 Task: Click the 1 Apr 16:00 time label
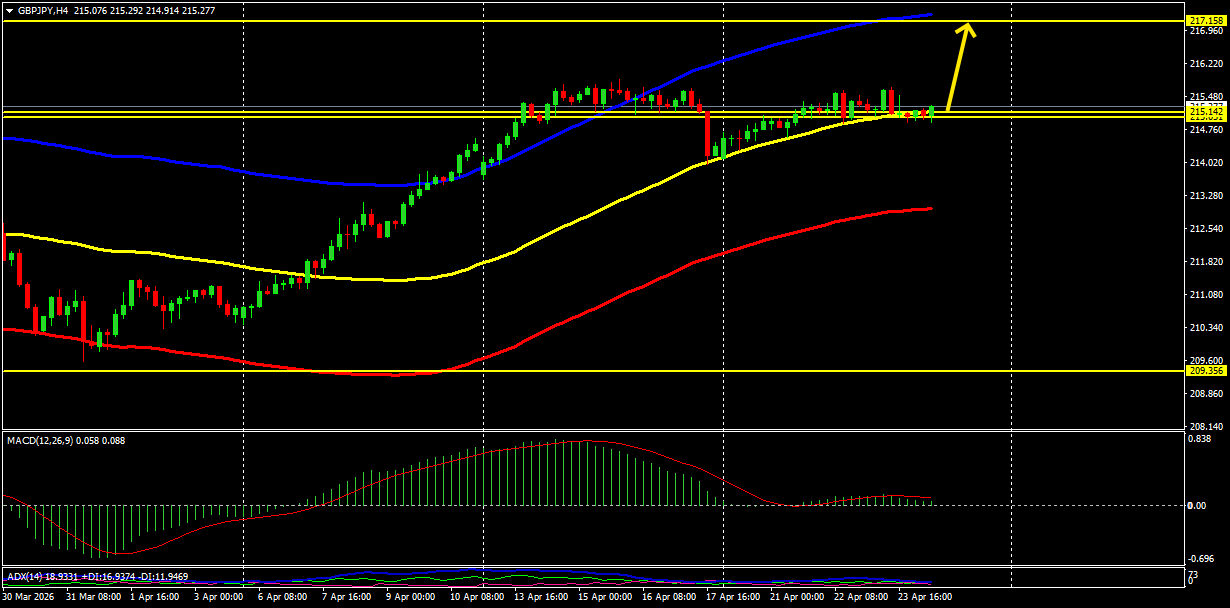pyautogui.click(x=156, y=597)
